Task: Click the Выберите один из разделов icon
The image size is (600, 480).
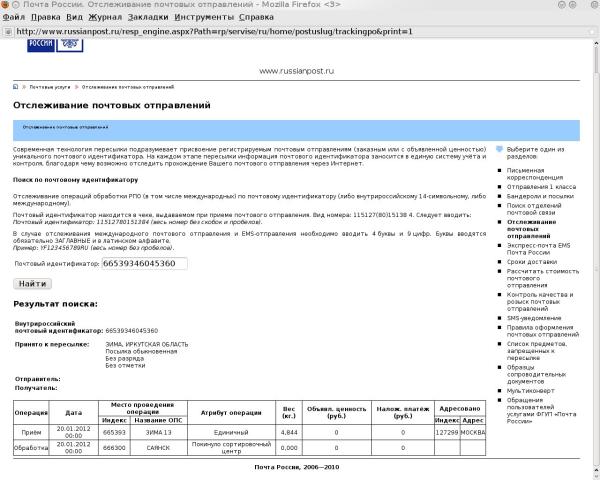Action: [499, 149]
